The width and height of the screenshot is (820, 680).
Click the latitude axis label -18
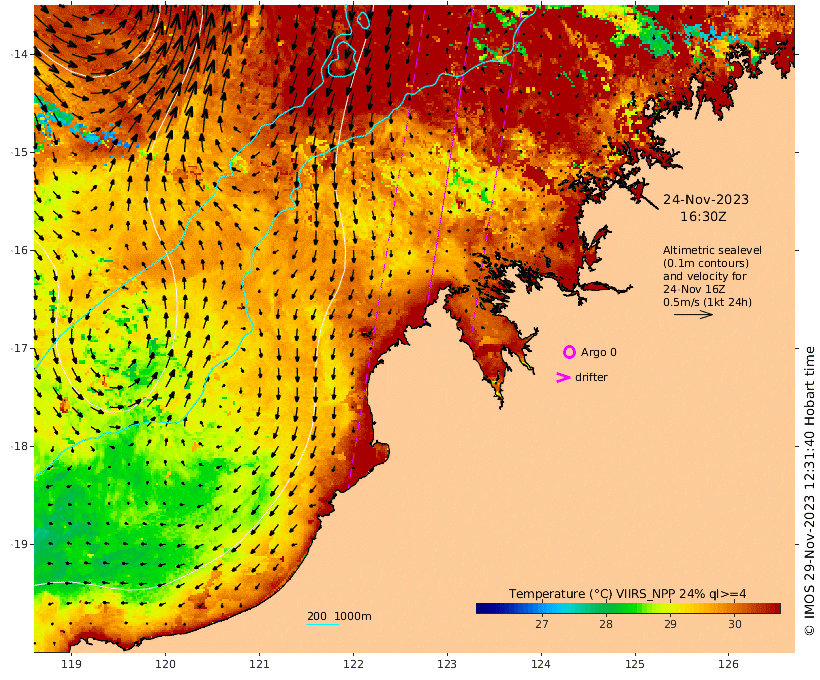(x=19, y=446)
